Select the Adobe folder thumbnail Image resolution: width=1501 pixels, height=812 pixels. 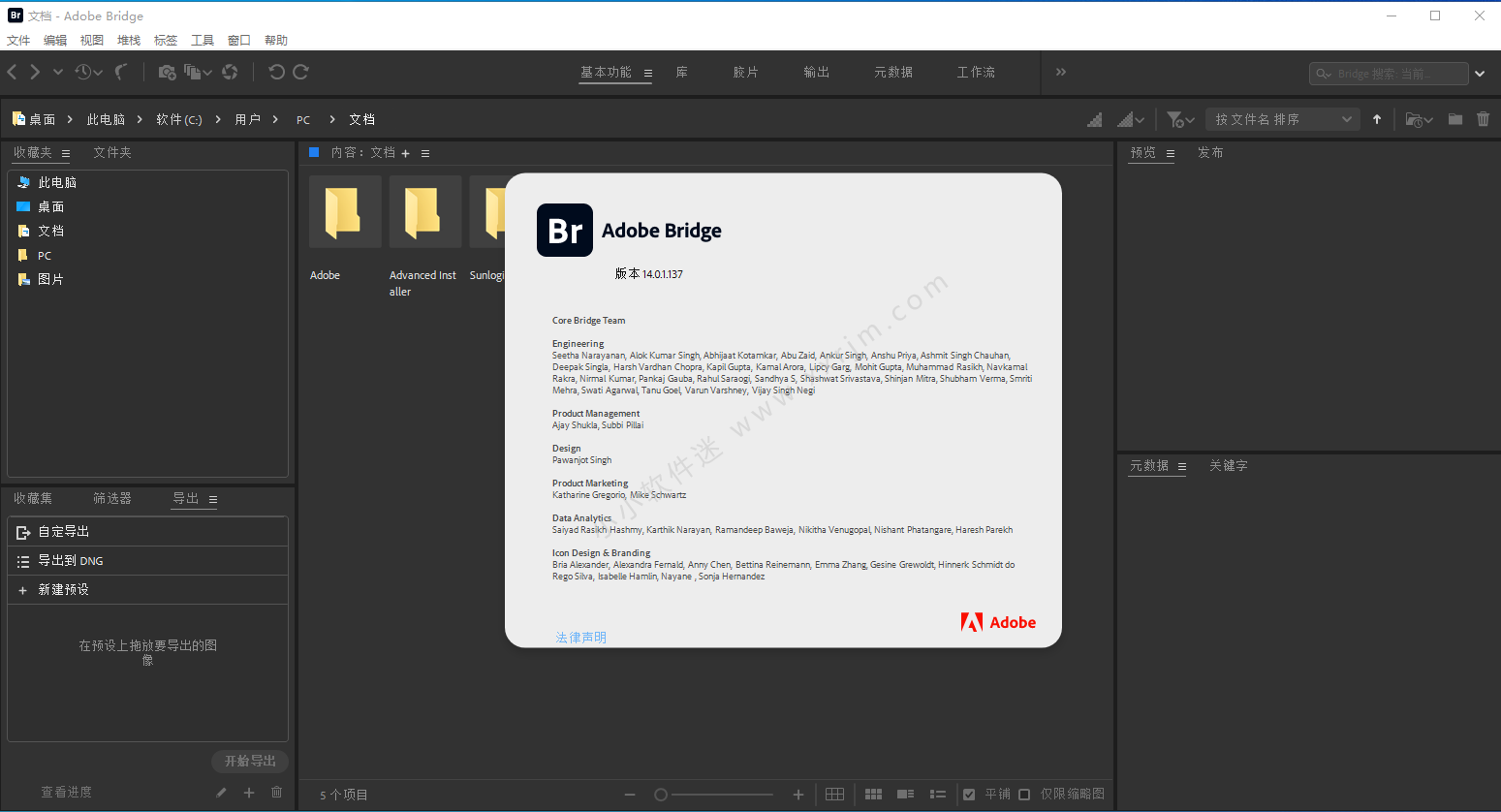[x=345, y=211]
